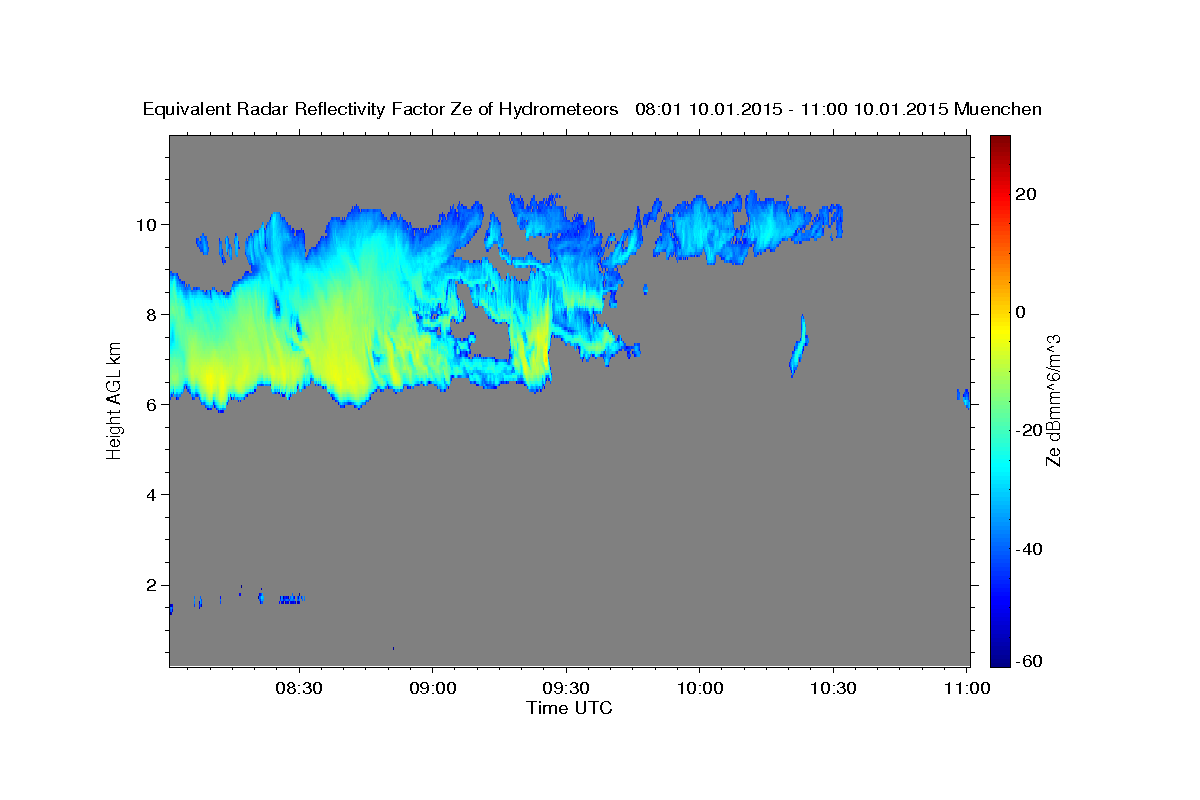Click the '09:30' time axis label
Screen dimensions: 1200x800
566,688
